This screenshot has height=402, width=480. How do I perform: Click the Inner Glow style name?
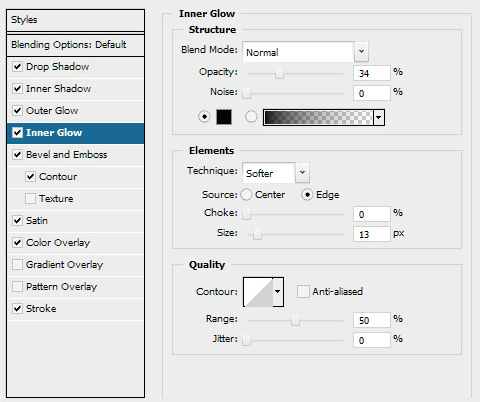click(x=54, y=133)
